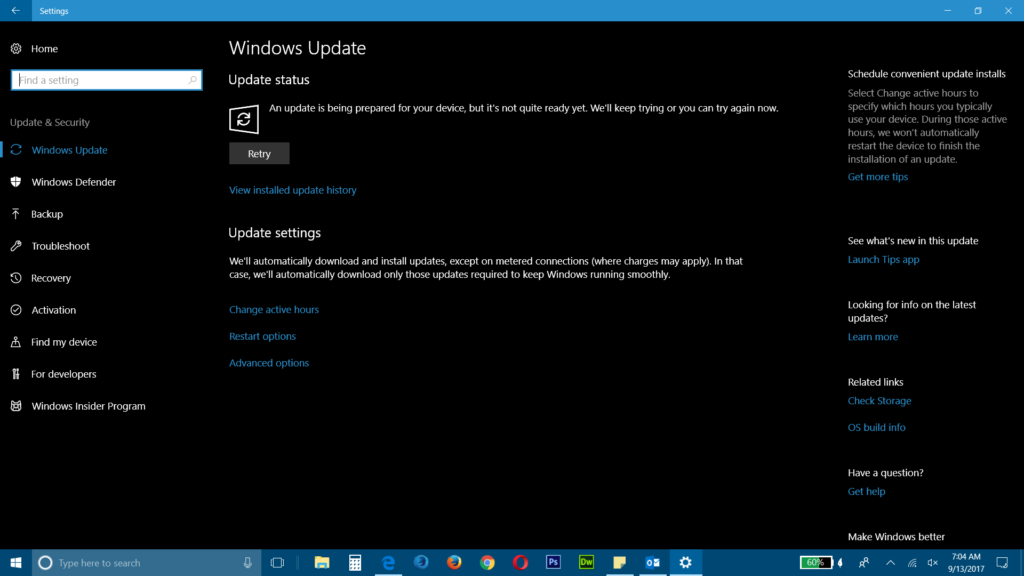Open Outlook from taskbar
Screen dimensions: 1024x576
[652, 562]
